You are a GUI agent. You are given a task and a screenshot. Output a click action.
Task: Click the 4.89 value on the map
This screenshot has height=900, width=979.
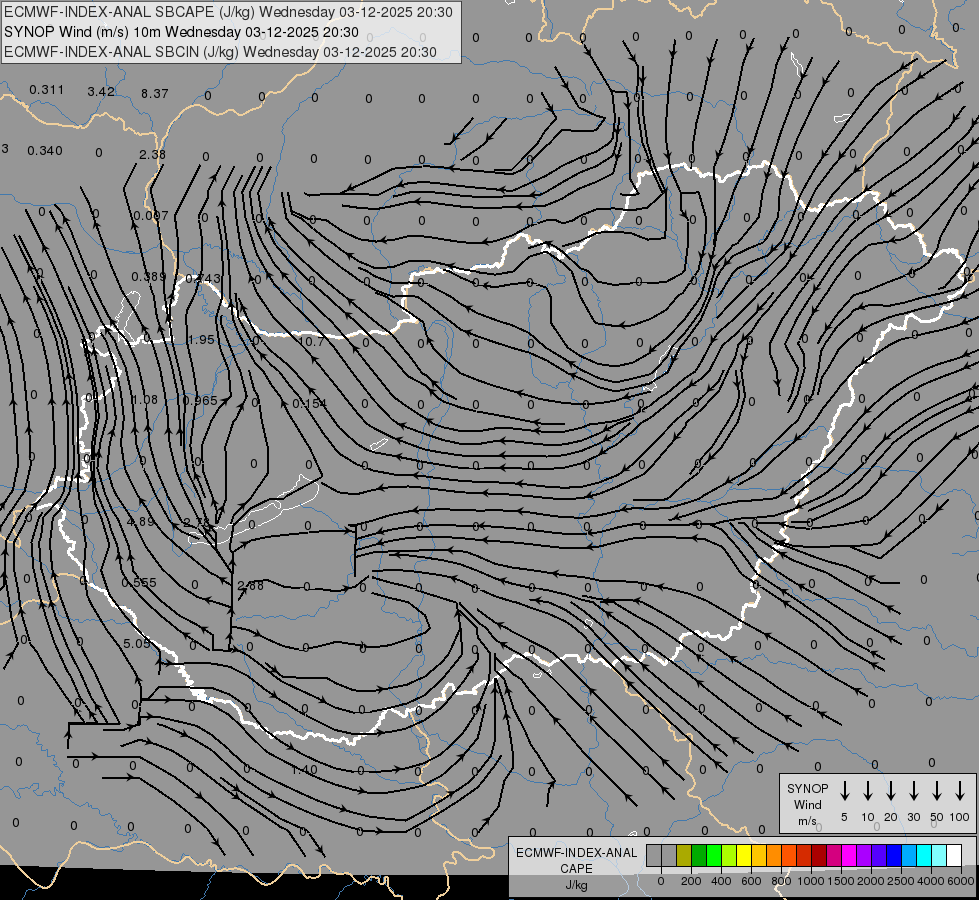click(x=140, y=522)
